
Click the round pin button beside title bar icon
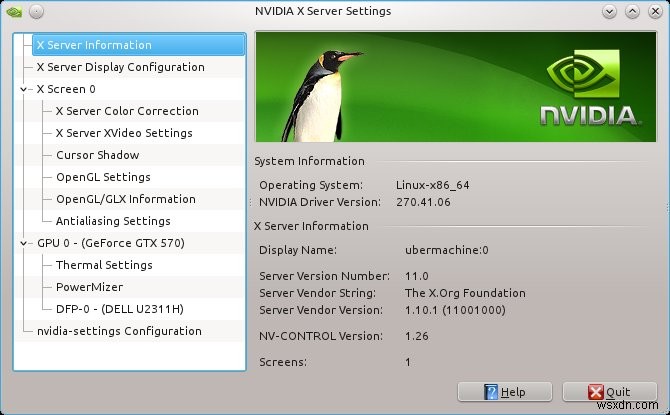click(x=36, y=12)
